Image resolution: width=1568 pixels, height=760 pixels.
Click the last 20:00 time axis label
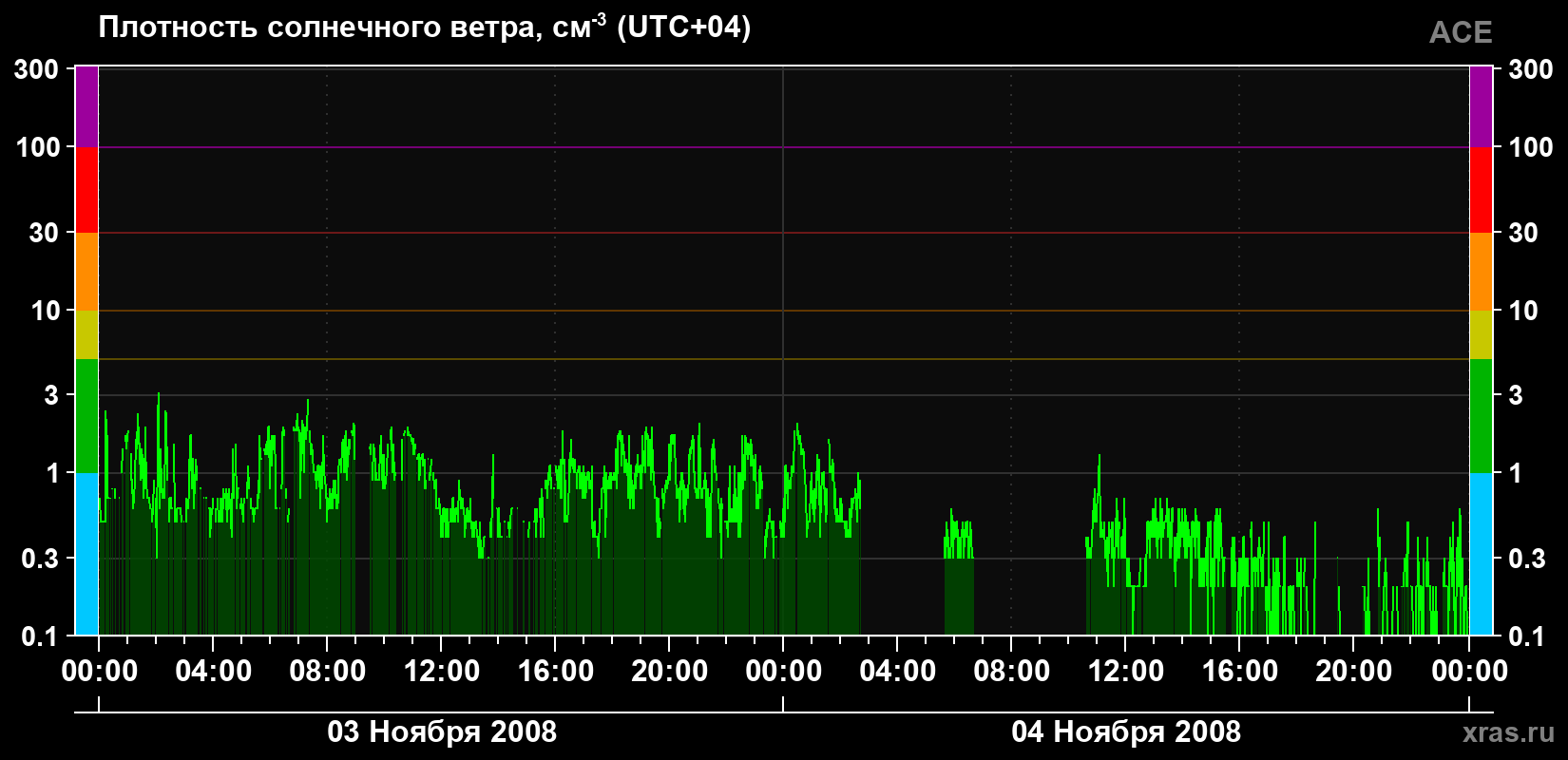(1354, 672)
